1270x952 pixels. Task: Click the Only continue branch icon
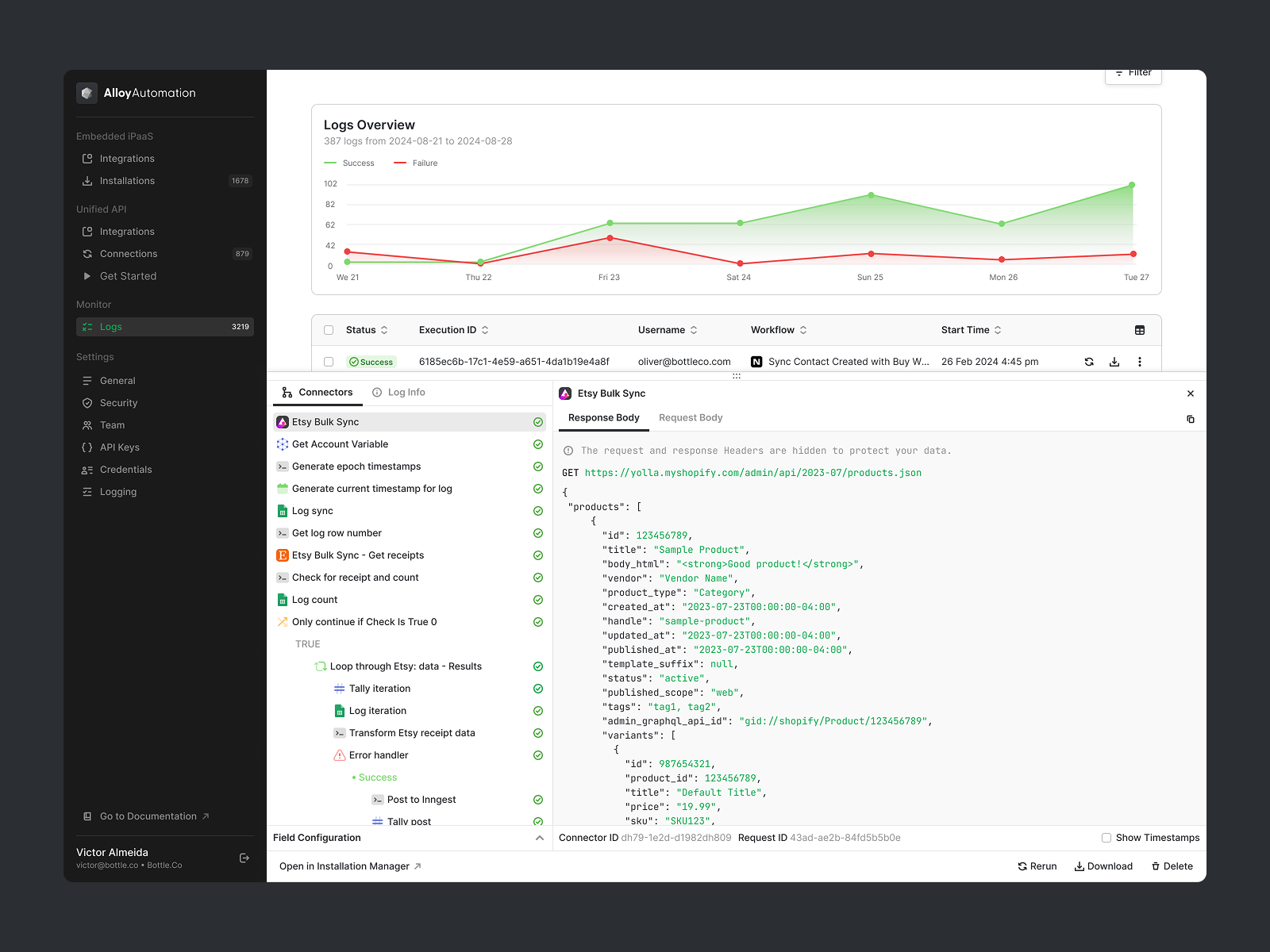click(283, 622)
